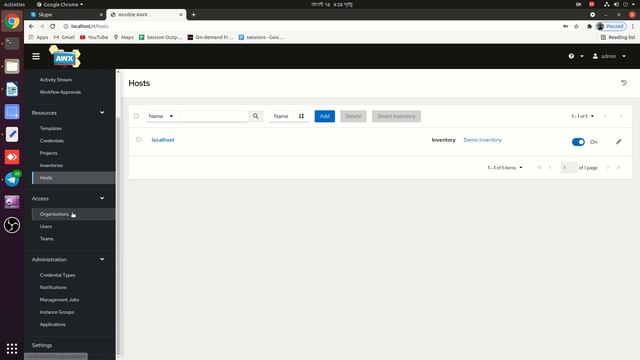
Task: Click the AWX logo
Action: click(65, 56)
